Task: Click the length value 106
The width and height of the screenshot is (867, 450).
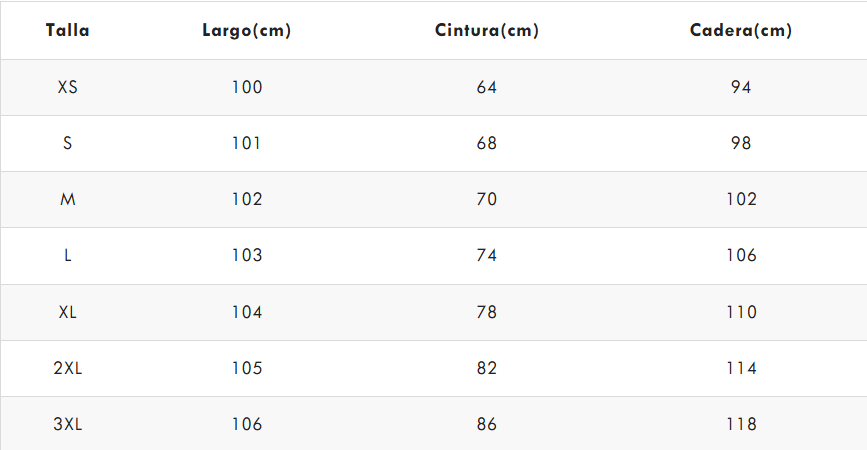Action: [246, 424]
